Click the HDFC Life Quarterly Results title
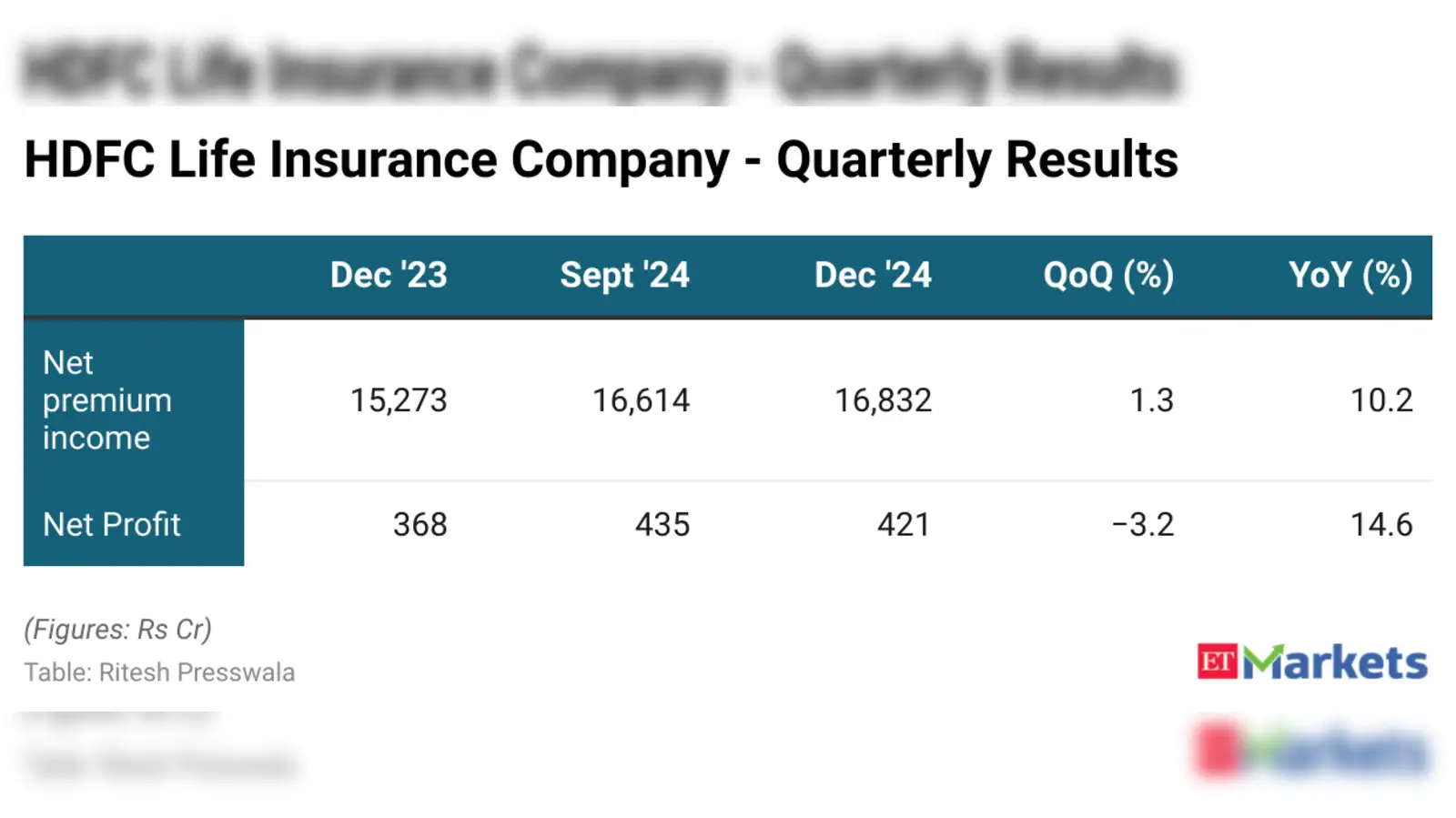The width and height of the screenshot is (1456, 818). point(601,159)
